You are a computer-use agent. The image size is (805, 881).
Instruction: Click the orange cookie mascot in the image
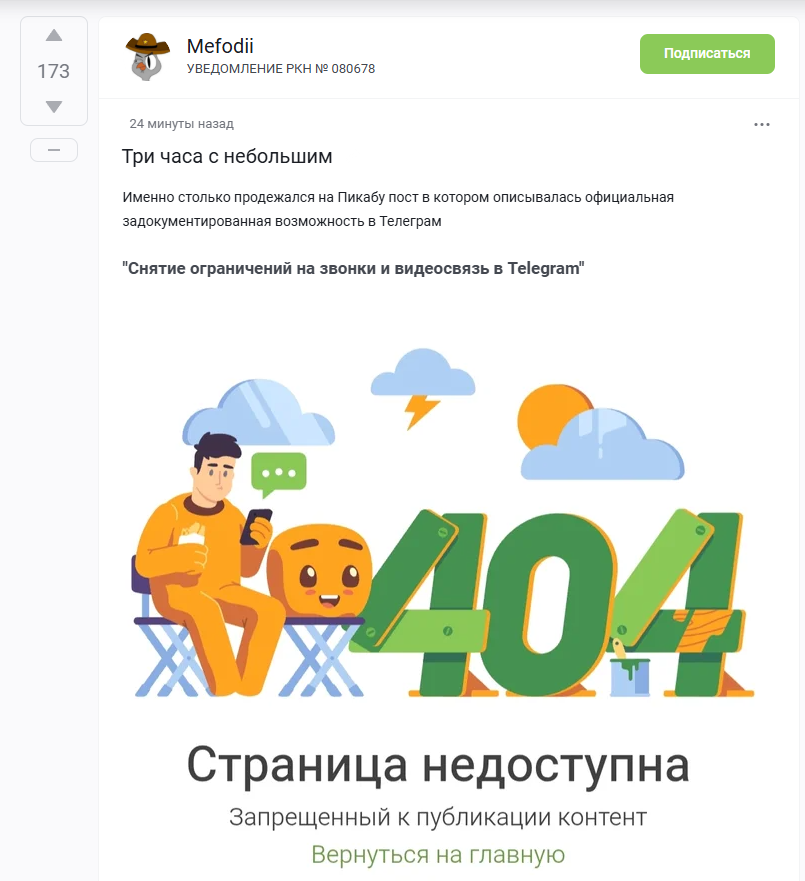[320, 569]
